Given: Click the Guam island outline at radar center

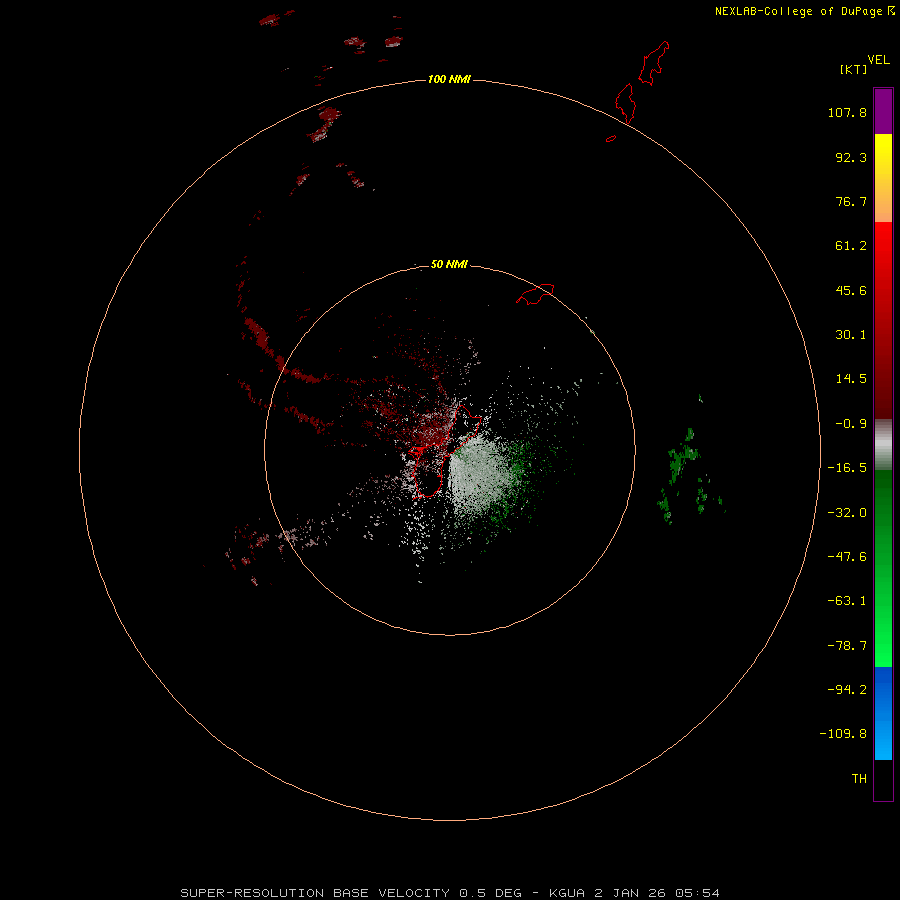Looking at the screenshot, I should (x=445, y=451).
